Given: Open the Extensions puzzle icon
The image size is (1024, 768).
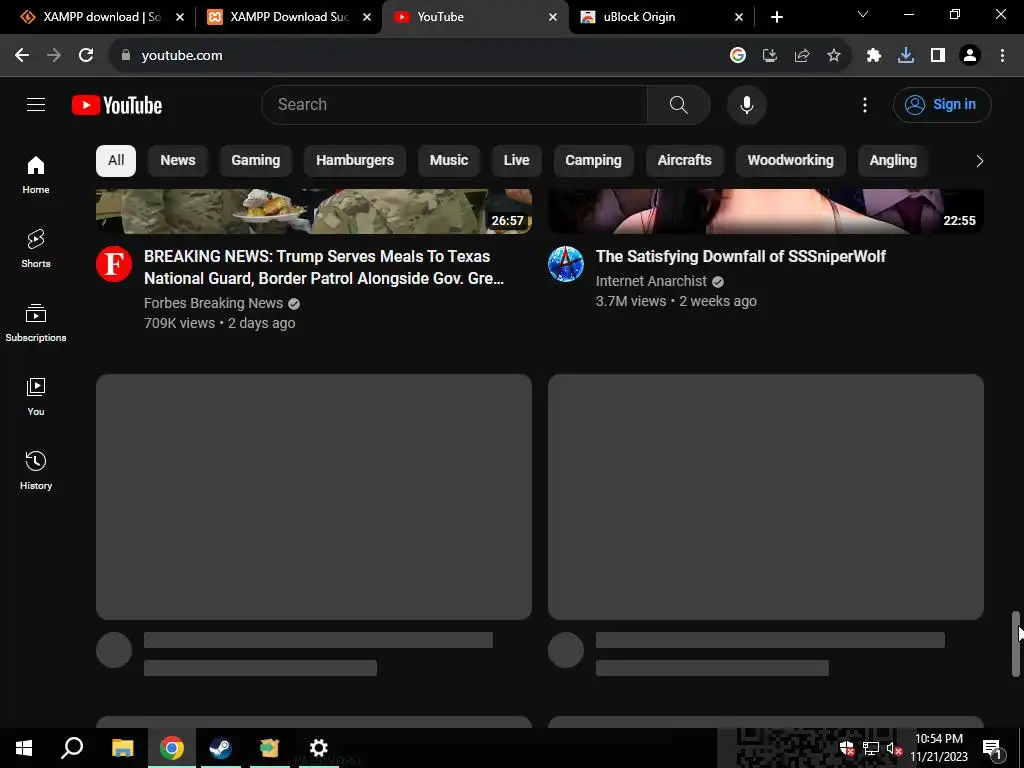Looking at the screenshot, I should click(874, 56).
